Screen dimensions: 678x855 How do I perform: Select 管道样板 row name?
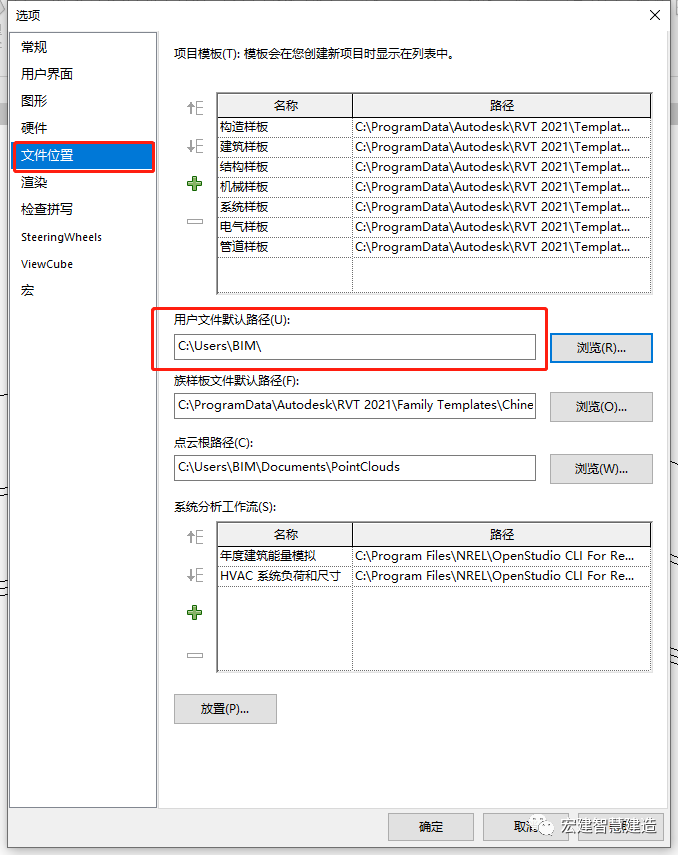[x=285, y=247]
